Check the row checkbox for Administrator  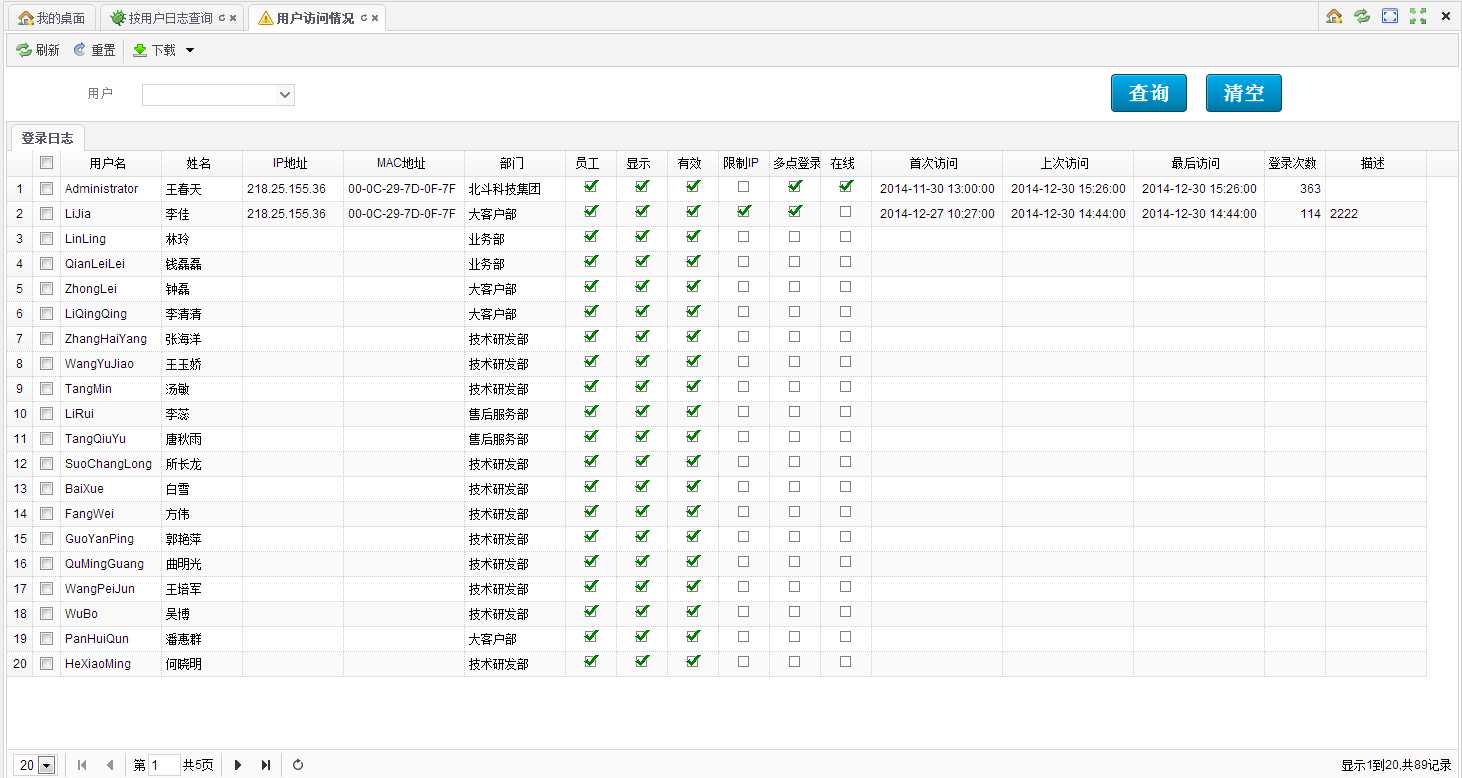coord(46,188)
